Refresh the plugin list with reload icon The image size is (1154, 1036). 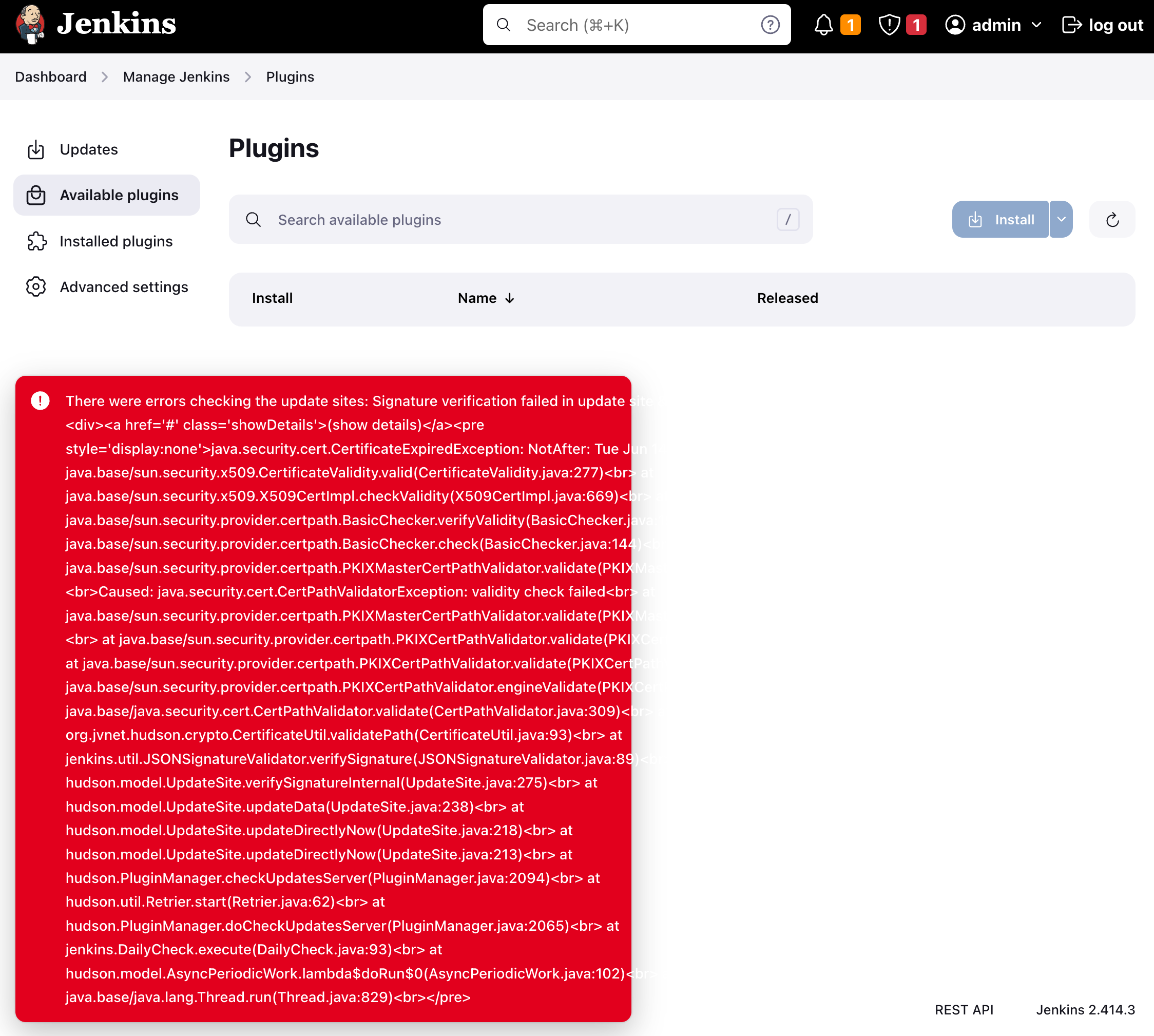1112,220
